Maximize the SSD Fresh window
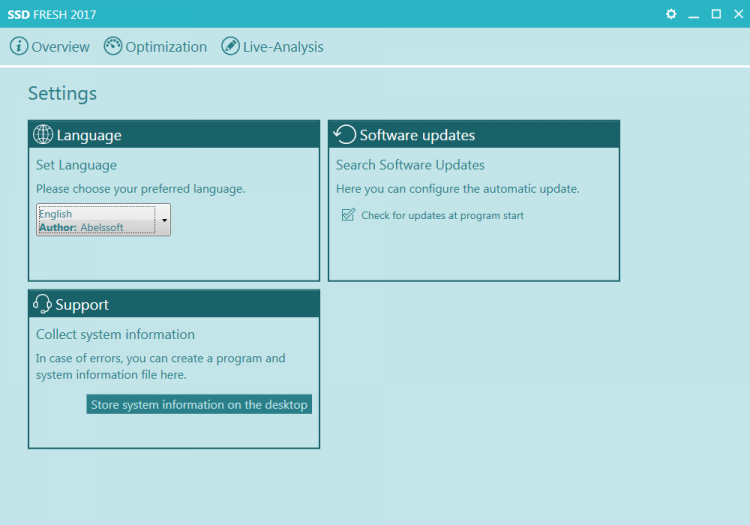Viewport: 750px width, 525px height. pos(716,14)
